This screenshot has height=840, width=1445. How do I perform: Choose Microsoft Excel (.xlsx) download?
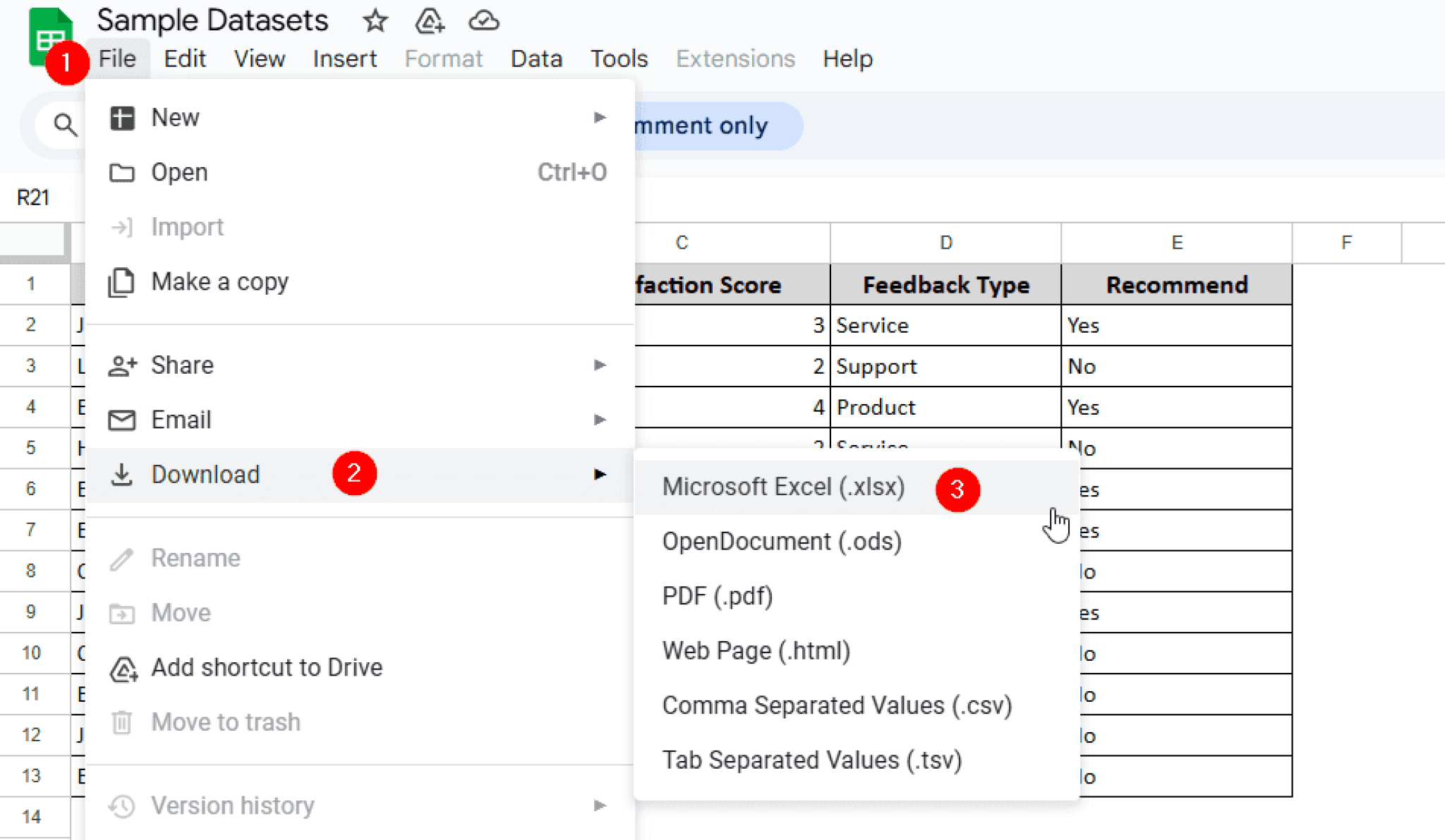783,487
